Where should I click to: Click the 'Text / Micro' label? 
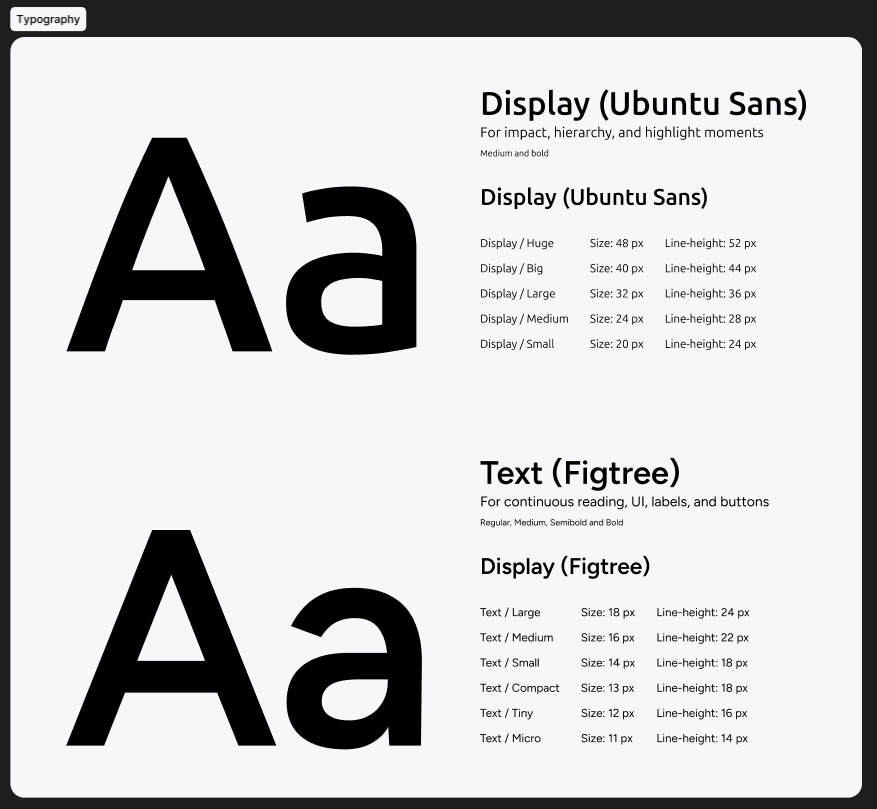(510, 739)
